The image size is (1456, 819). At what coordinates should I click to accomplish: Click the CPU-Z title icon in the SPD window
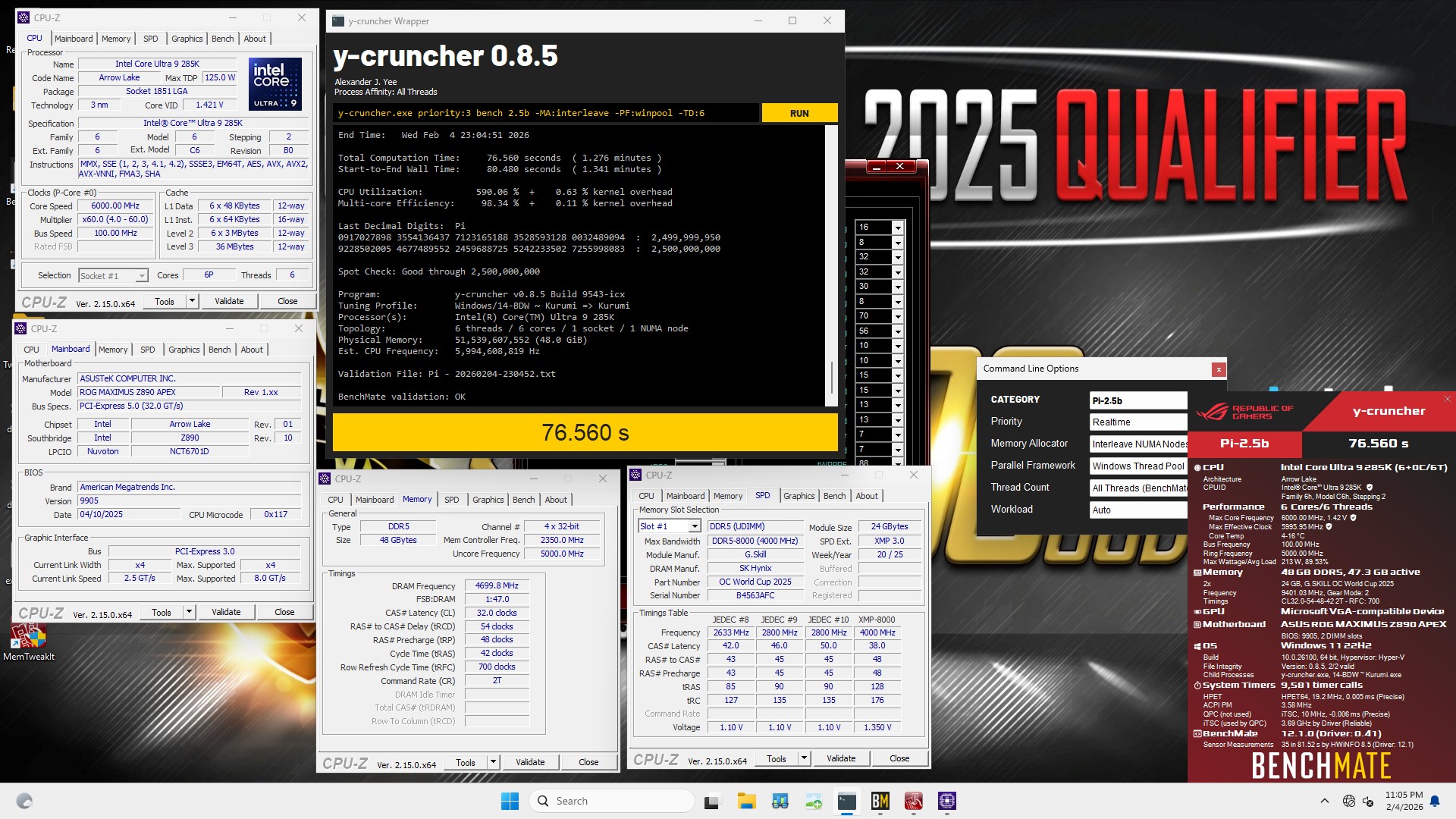click(x=636, y=475)
